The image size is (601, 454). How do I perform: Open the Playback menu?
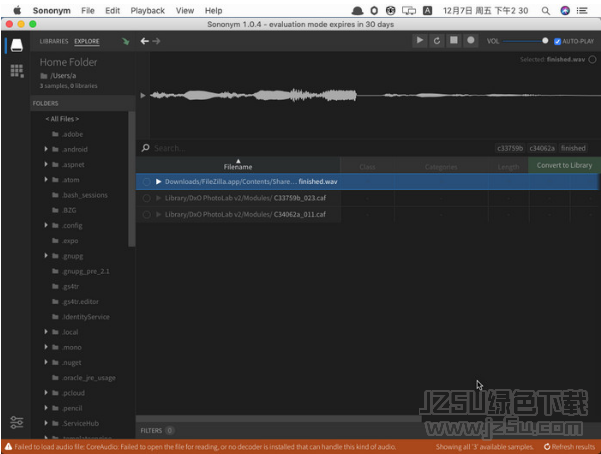(x=148, y=11)
